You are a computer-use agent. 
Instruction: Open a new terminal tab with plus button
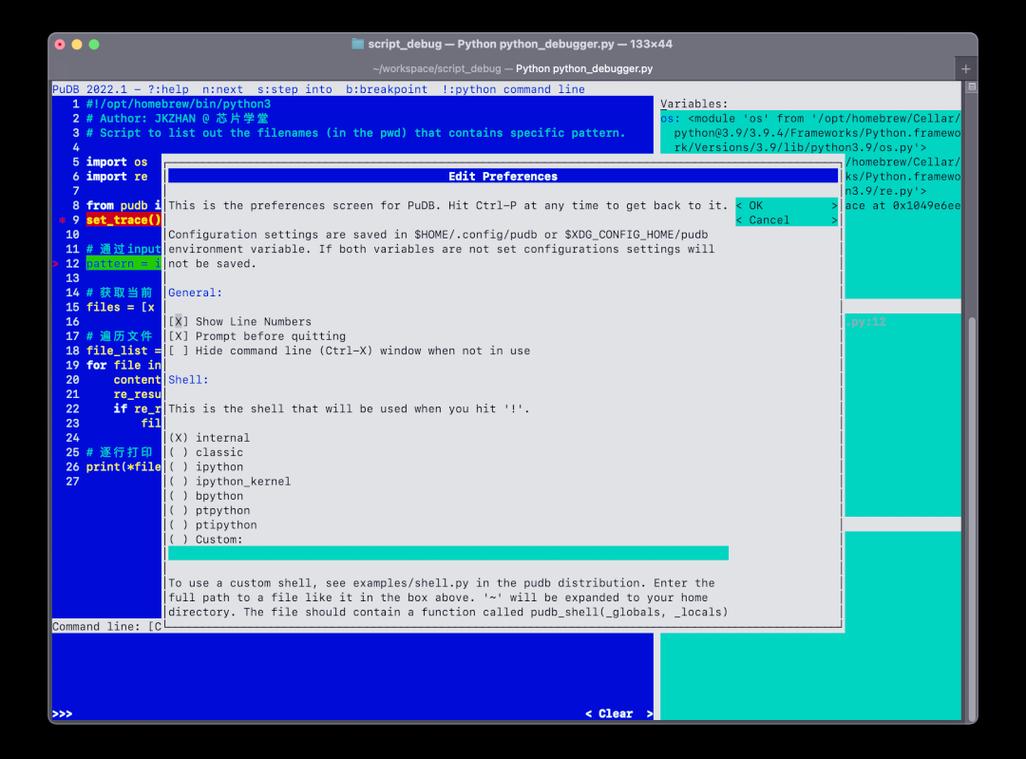click(966, 68)
